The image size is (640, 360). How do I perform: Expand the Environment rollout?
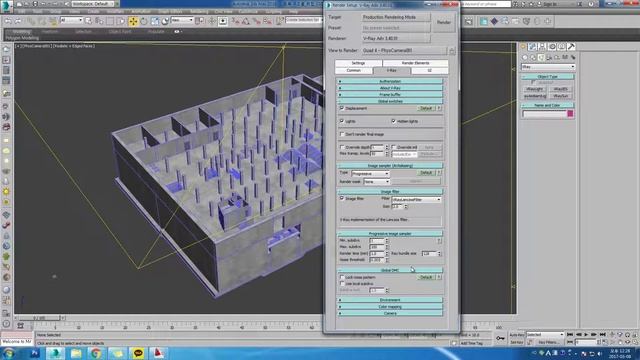coord(390,300)
